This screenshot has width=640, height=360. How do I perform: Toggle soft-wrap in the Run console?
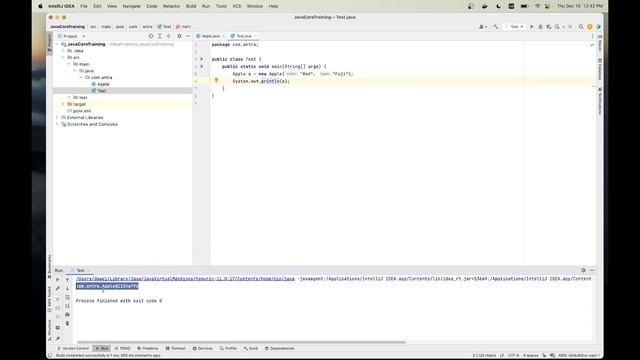[x=67, y=297]
